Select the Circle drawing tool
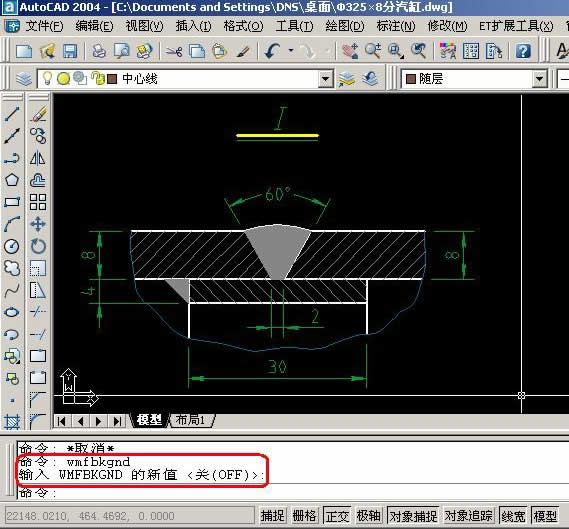Image resolution: width=569 pixels, height=529 pixels. tap(12, 246)
